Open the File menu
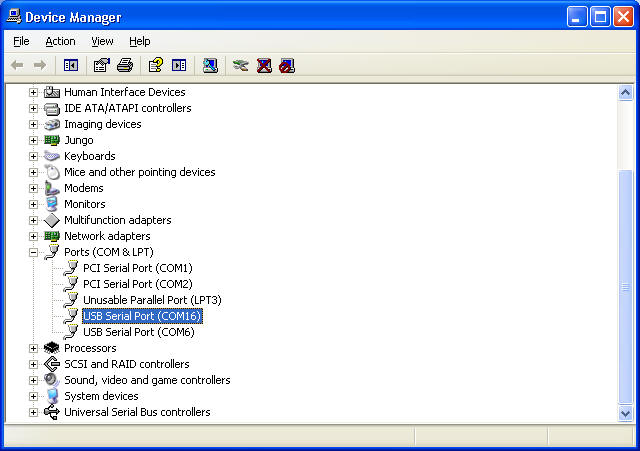This screenshot has width=640, height=451. click(x=21, y=41)
